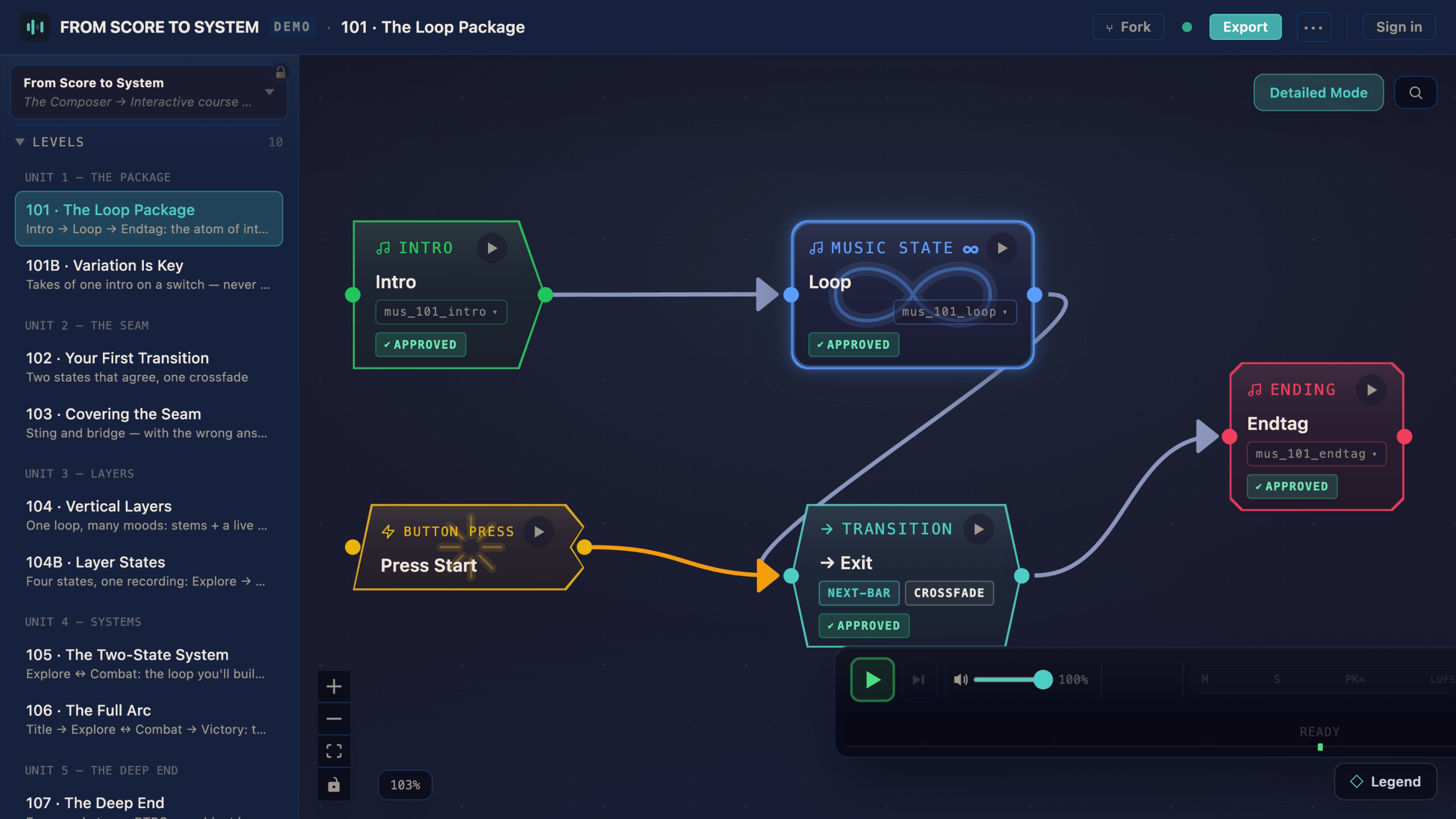Fork this project

coord(1128,27)
